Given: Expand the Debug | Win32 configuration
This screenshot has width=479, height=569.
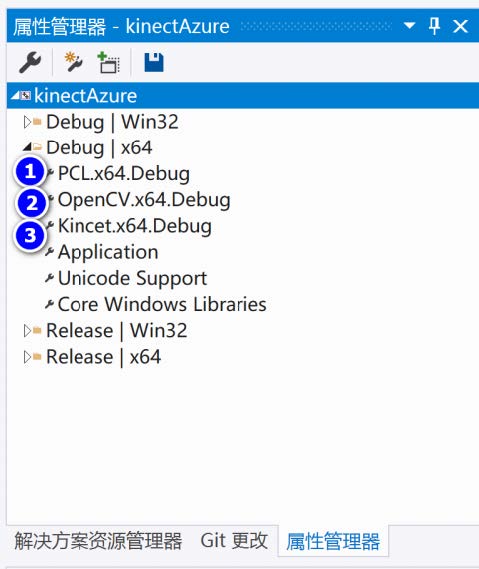Looking at the screenshot, I should click(x=27, y=122).
